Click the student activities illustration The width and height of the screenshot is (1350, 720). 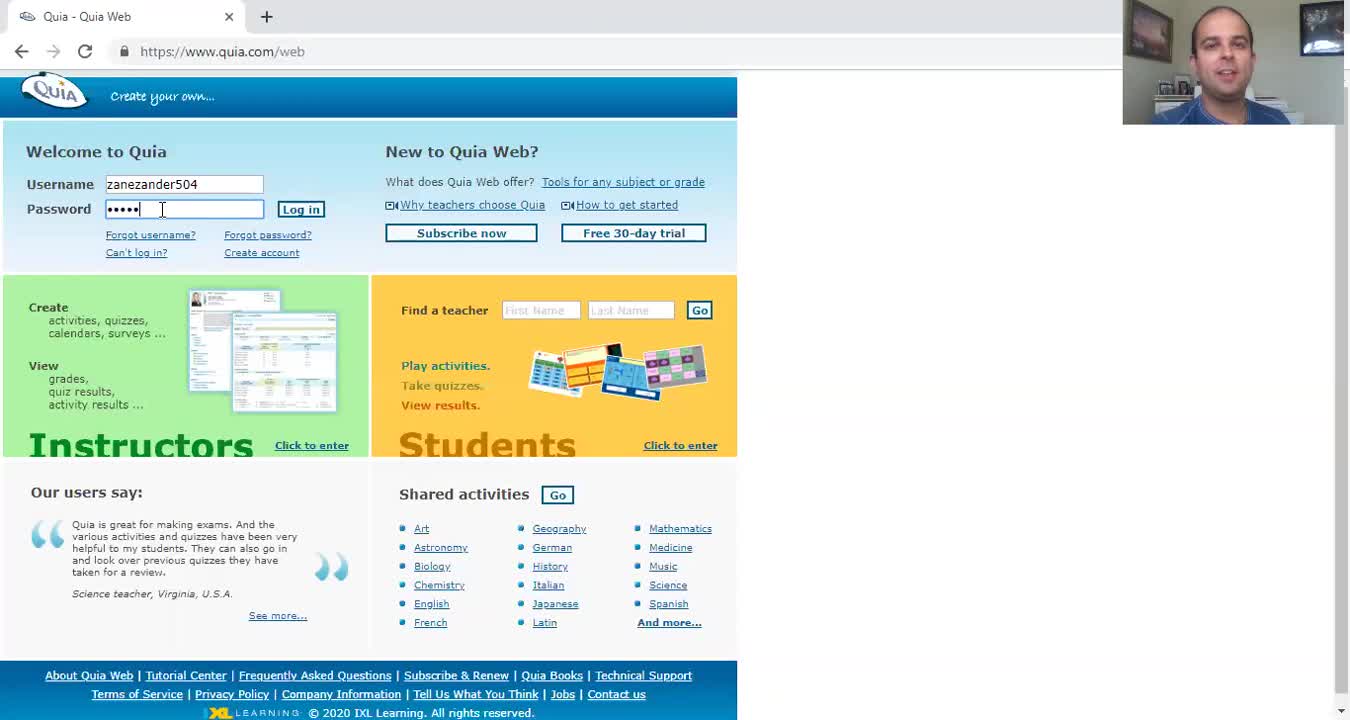618,371
